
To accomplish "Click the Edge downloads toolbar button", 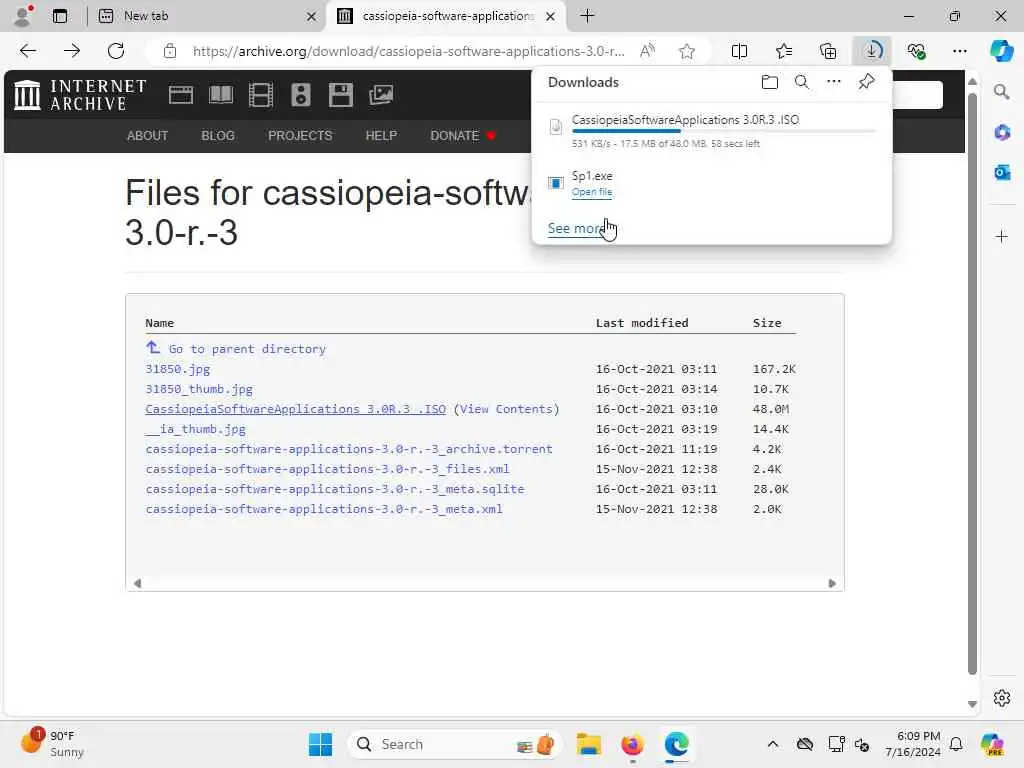I will click(872, 51).
